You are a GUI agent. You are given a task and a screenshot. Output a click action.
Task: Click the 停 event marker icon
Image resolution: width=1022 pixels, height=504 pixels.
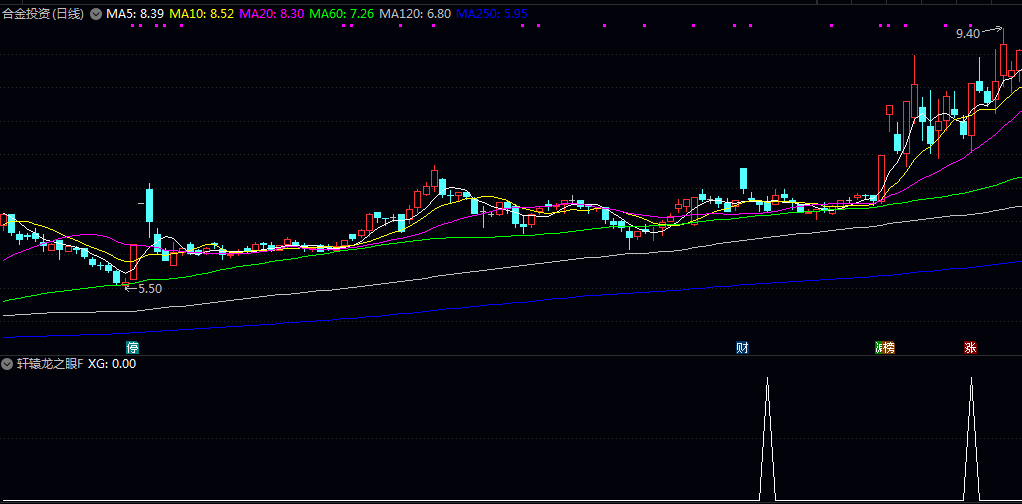(132, 348)
